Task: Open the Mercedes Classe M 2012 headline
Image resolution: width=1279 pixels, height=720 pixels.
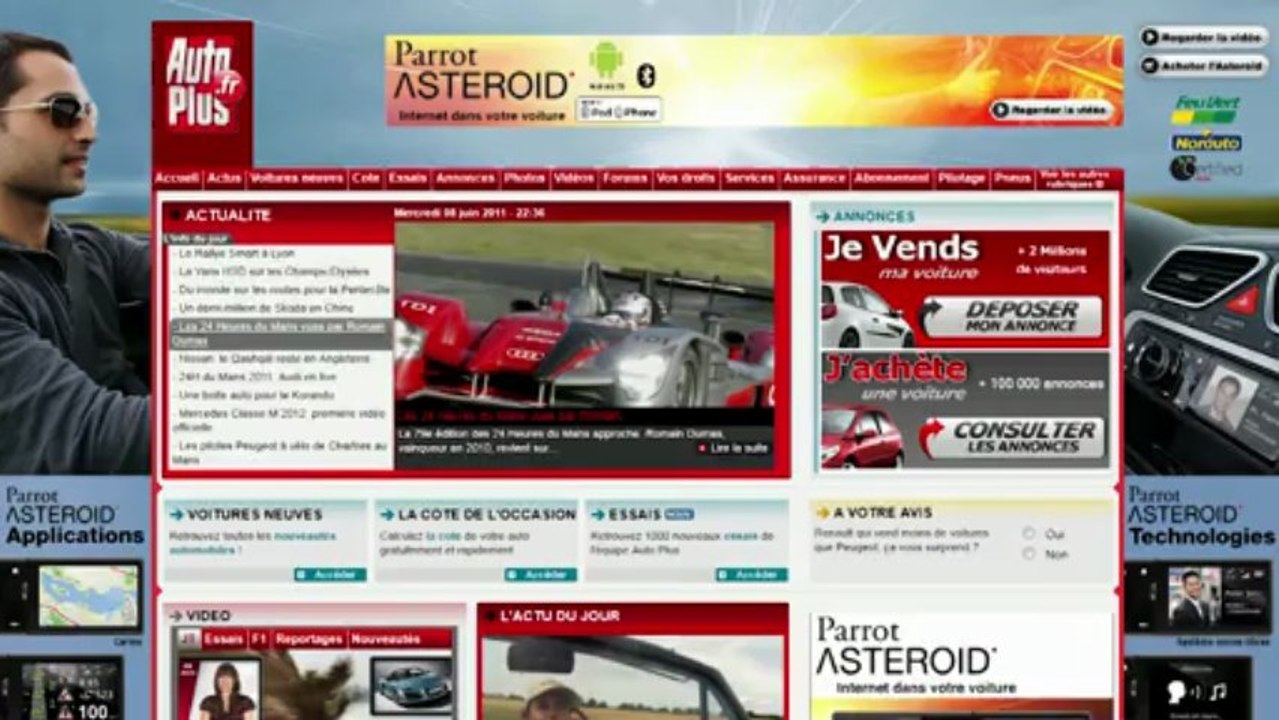Action: [279, 419]
